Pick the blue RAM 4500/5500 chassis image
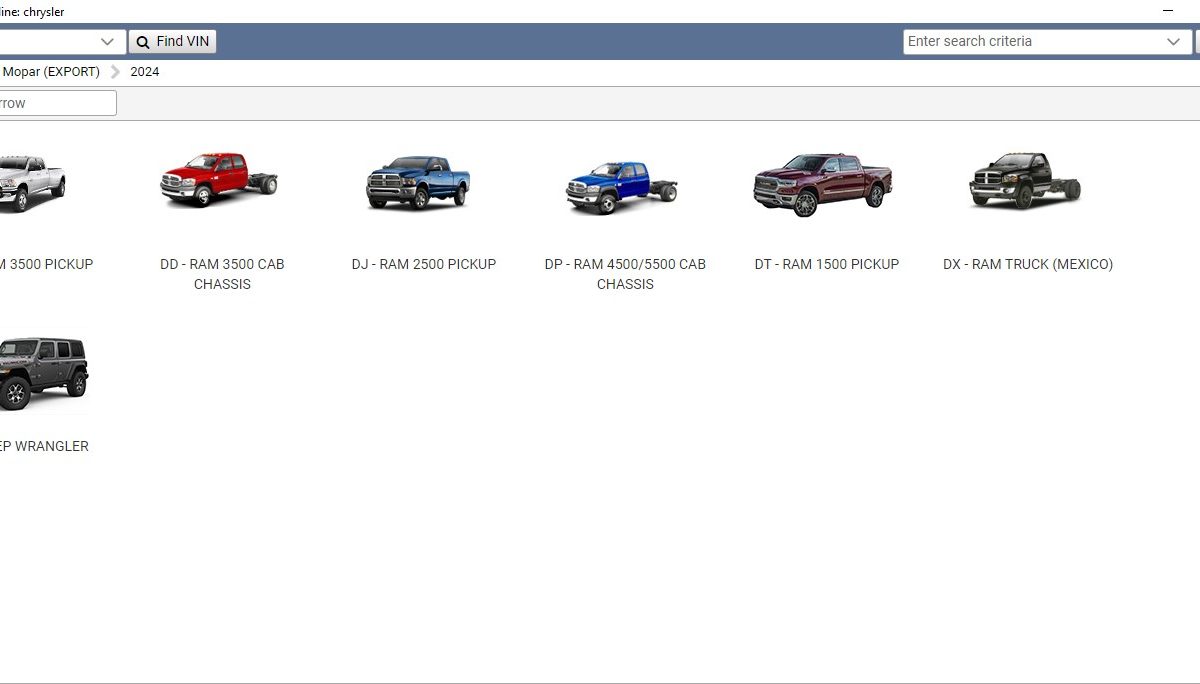This screenshot has width=1200, height=684. pos(621,186)
